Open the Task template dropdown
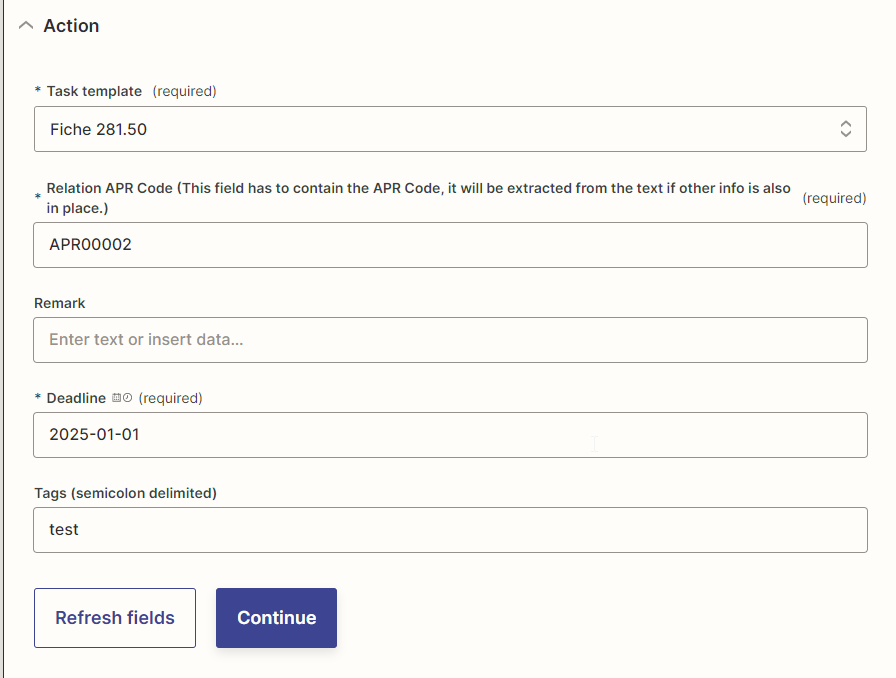The width and height of the screenshot is (896, 678). (450, 129)
